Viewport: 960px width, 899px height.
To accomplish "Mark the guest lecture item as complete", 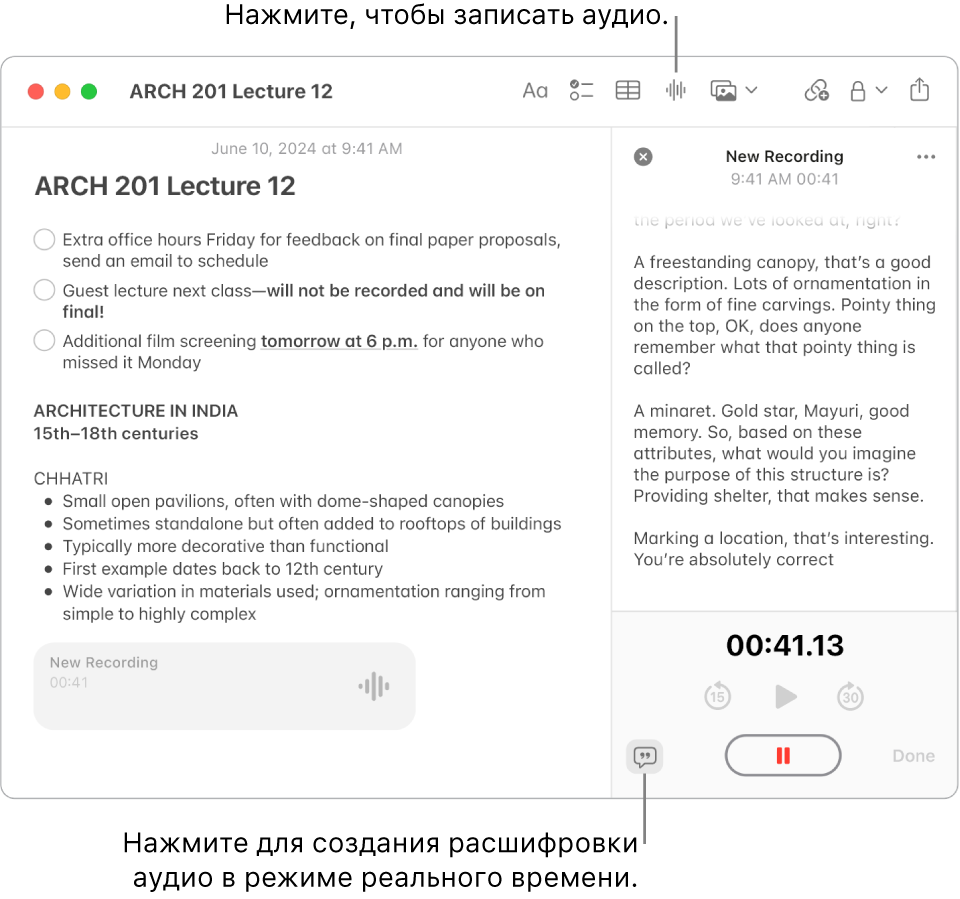I will click(43, 290).
